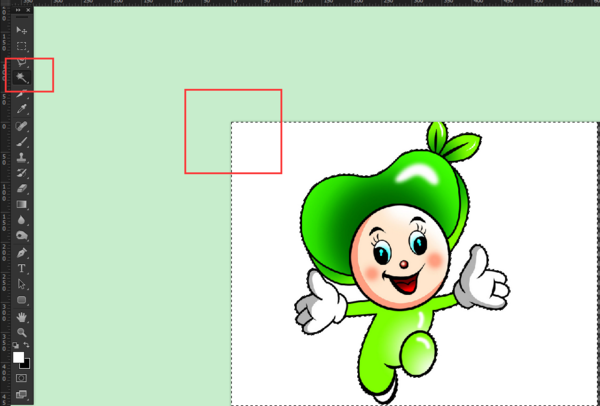The height and width of the screenshot is (406, 600).
Task: Select the Horizontal Type tool
Action: point(21,268)
